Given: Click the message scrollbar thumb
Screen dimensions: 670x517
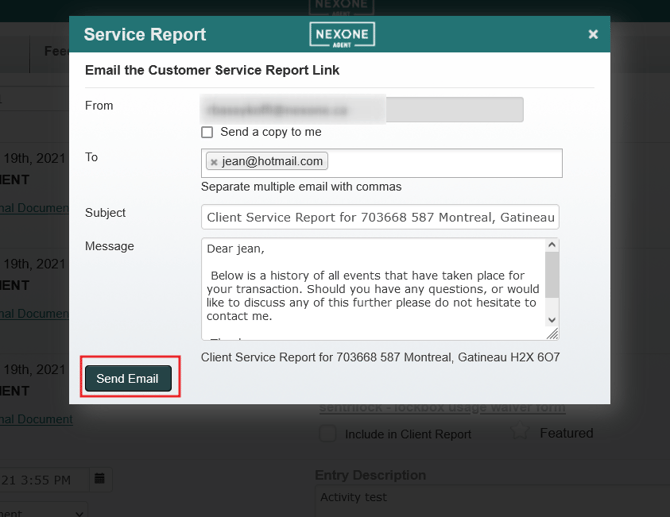Looking at the screenshot, I should tap(552, 274).
